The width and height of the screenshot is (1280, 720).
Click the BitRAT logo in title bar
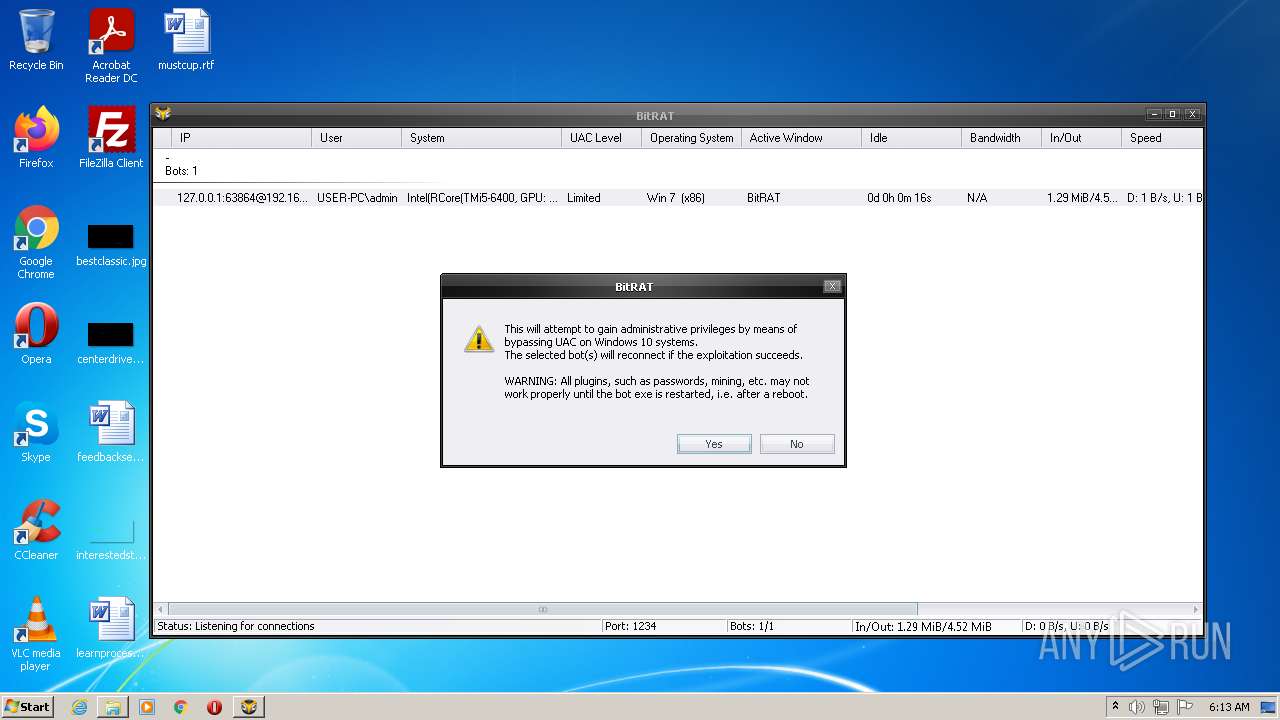coord(163,114)
